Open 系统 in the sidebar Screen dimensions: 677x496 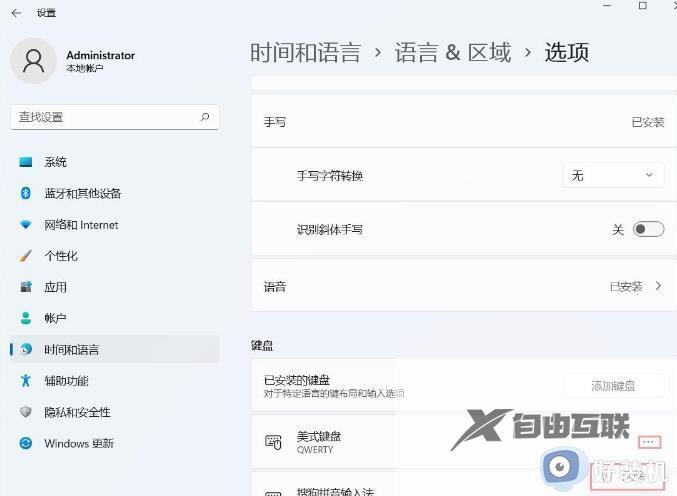[114, 162]
